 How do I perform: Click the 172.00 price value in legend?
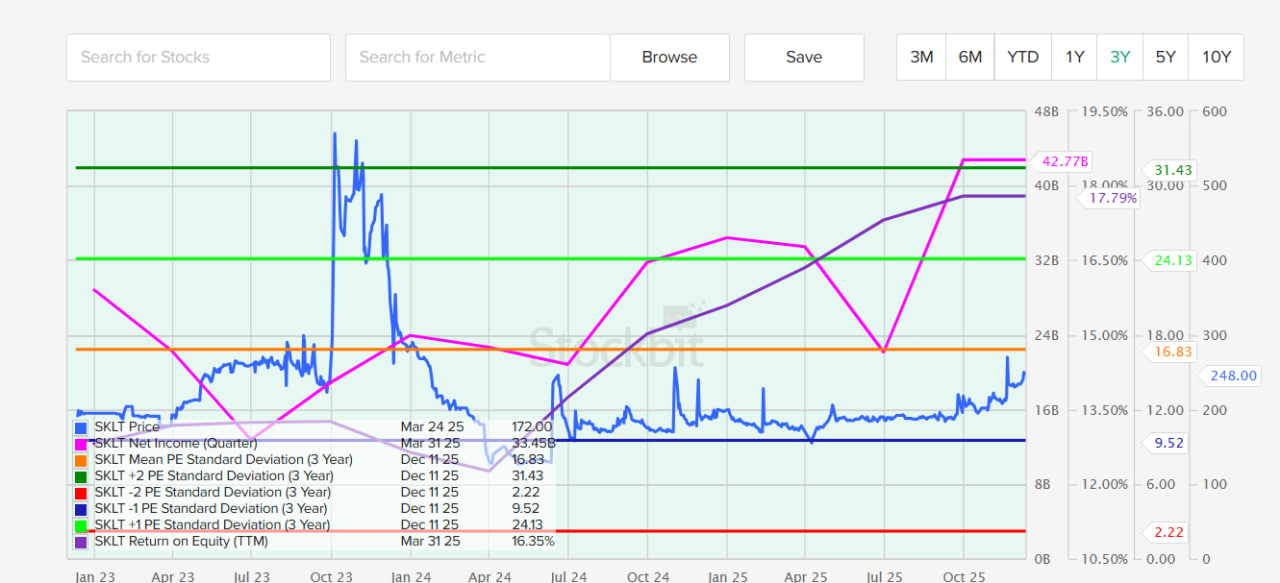pos(531,427)
